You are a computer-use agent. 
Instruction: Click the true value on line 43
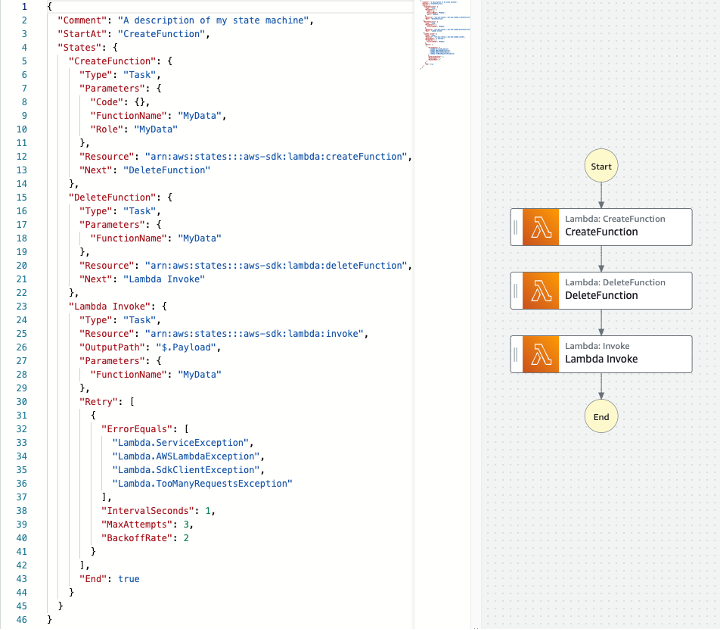(x=129, y=579)
